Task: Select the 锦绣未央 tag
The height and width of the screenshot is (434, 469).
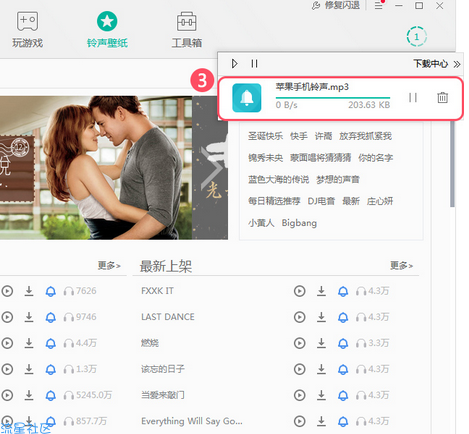Action: click(265, 158)
